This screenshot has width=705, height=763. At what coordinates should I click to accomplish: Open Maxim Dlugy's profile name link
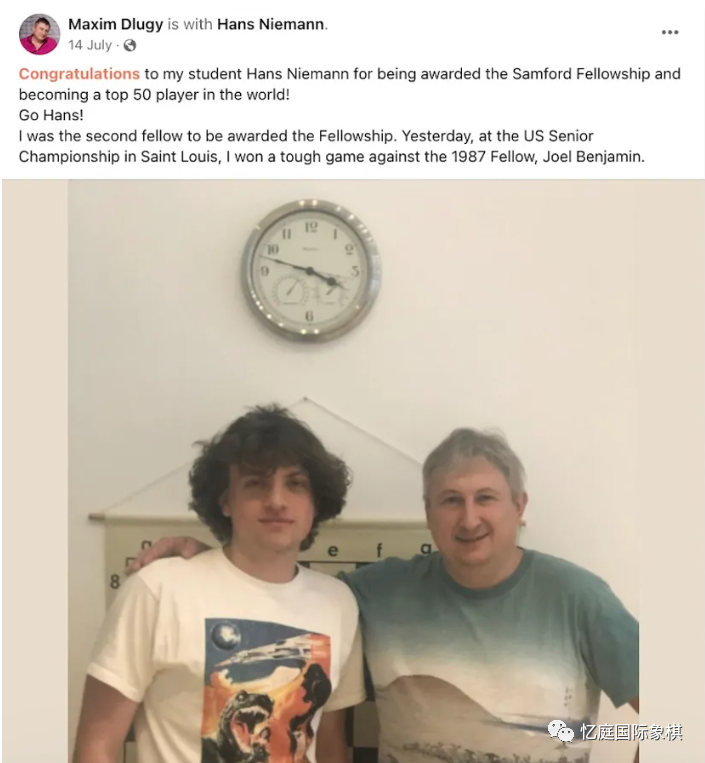[115, 24]
